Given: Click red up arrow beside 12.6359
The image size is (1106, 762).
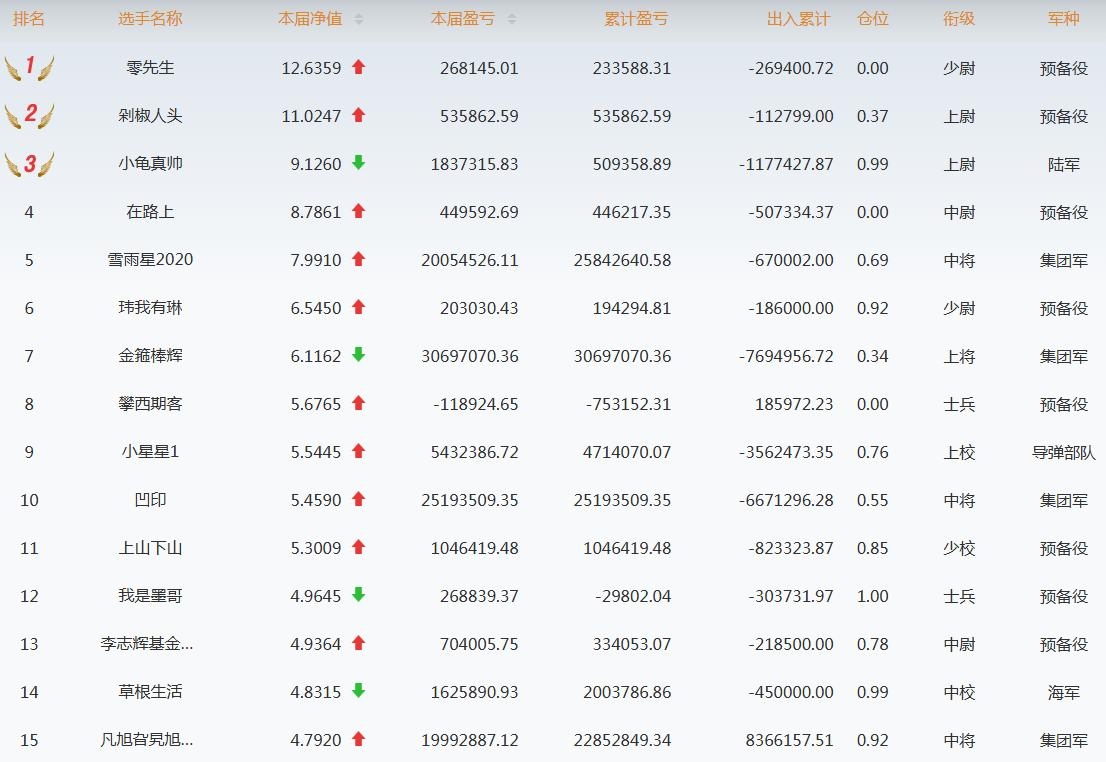Looking at the screenshot, I should click(359, 68).
